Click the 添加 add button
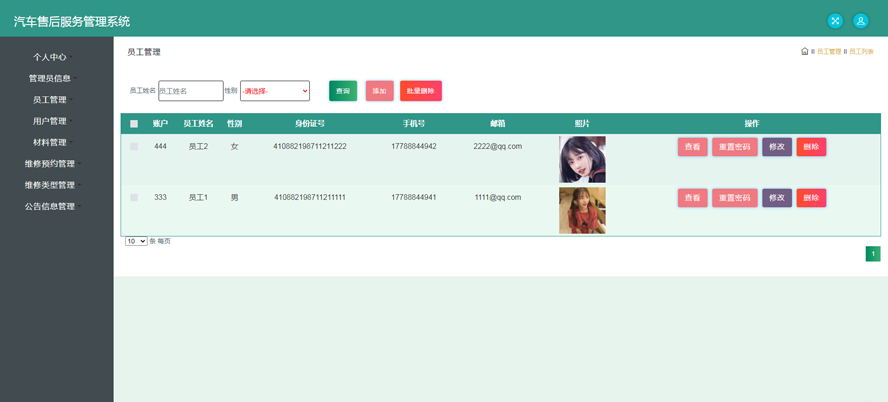The image size is (888, 402). point(379,91)
